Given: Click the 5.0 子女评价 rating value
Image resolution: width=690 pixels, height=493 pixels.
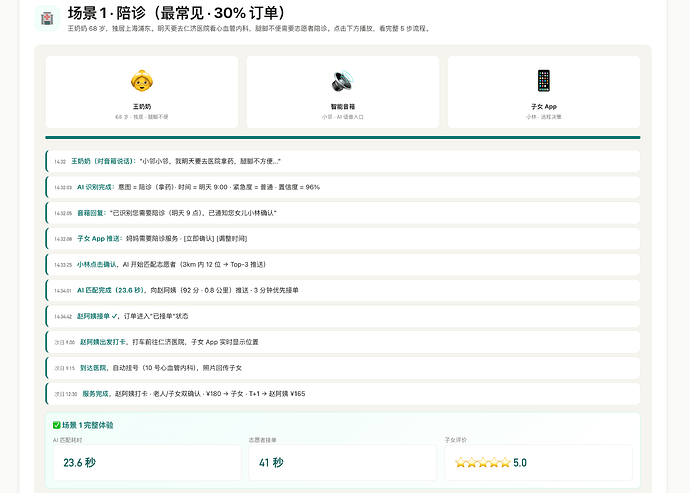Looking at the screenshot, I should click(520, 463).
